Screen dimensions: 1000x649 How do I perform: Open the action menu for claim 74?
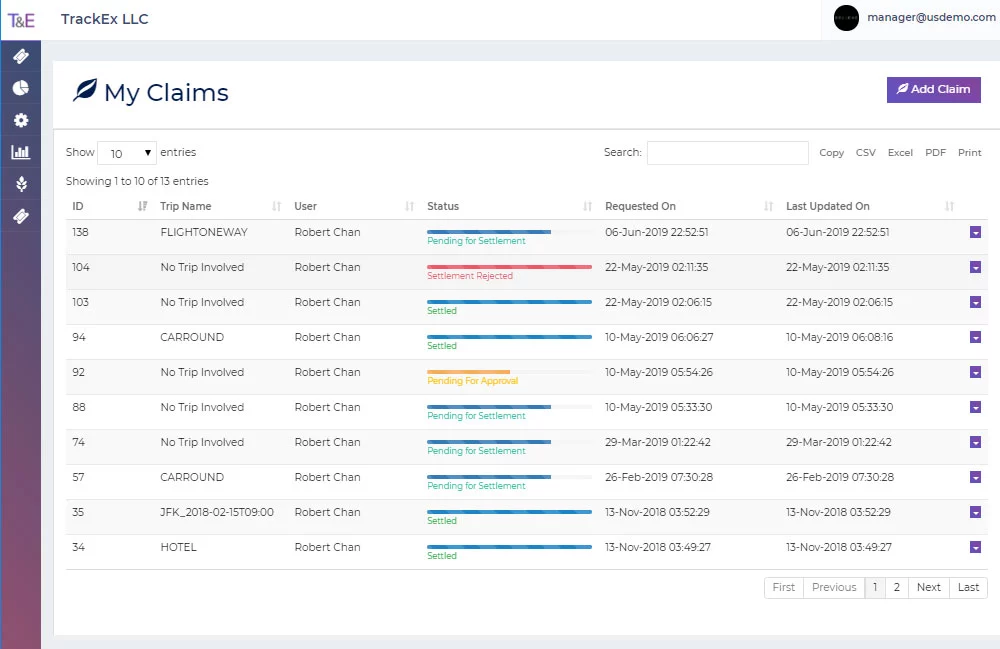tap(975, 442)
